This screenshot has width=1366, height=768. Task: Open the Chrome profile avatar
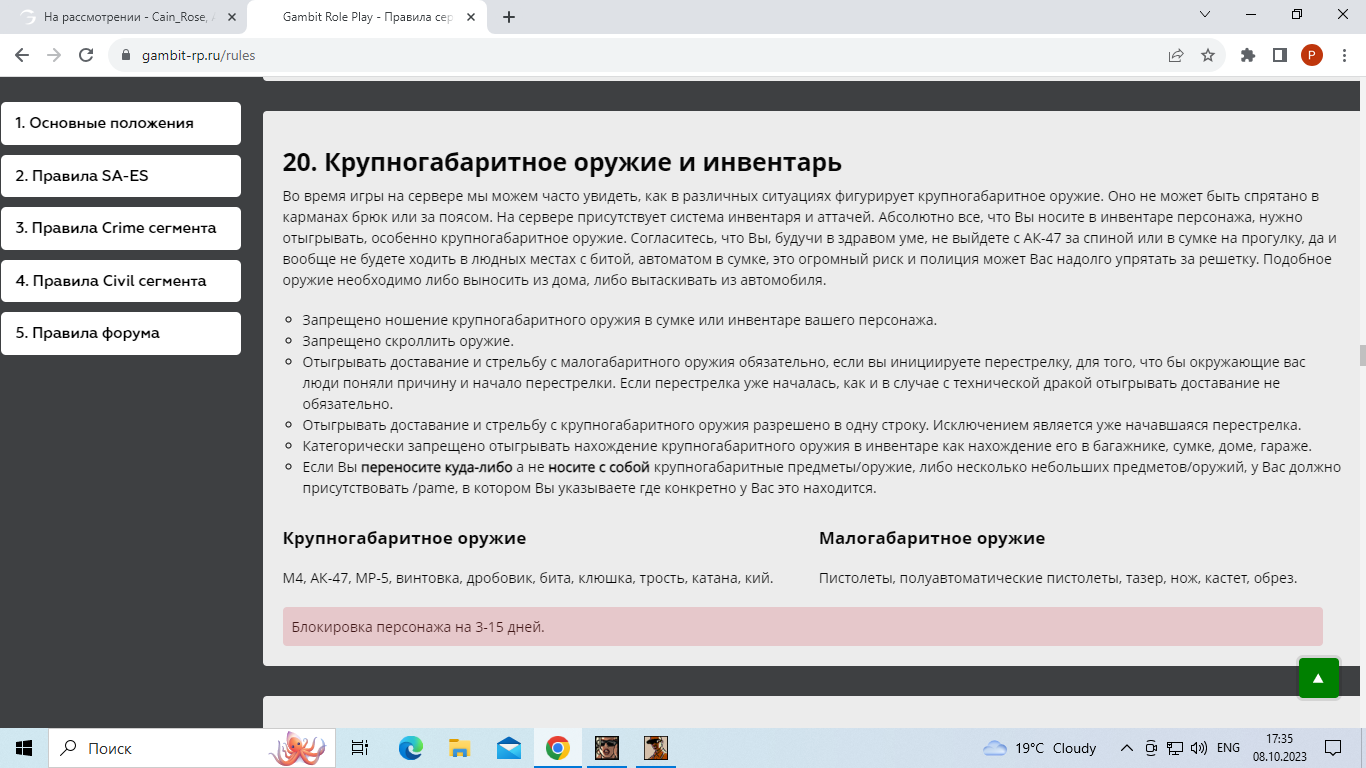tap(1311, 55)
